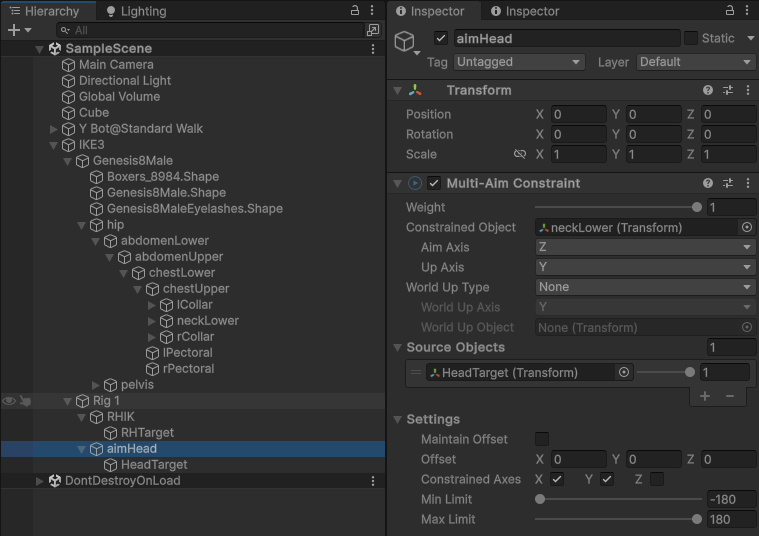Remove source object with minus button
The width and height of the screenshot is (759, 536).
730,396
